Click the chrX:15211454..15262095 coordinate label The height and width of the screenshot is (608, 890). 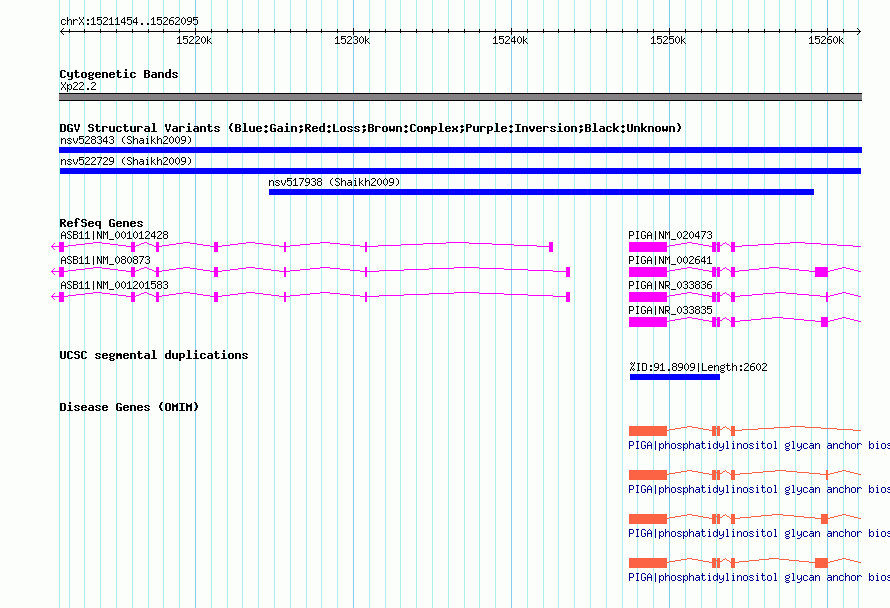[129, 21]
